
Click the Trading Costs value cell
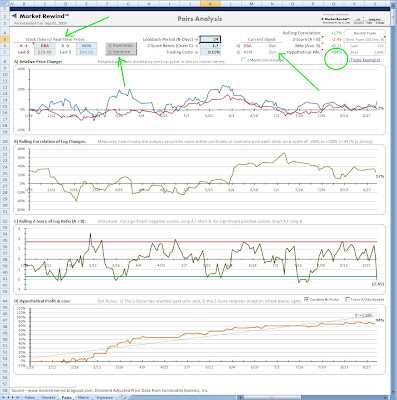[x=210, y=52]
